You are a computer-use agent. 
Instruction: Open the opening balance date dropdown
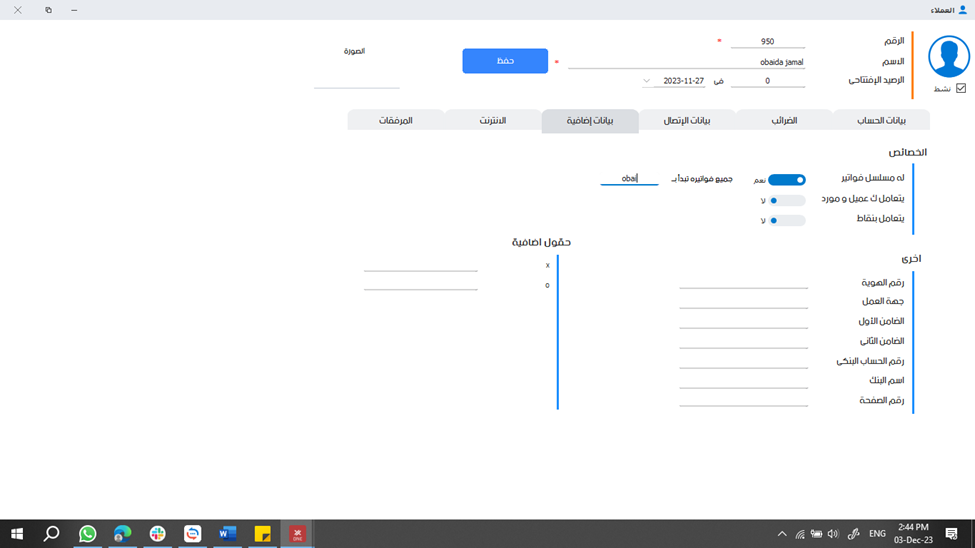click(x=646, y=81)
